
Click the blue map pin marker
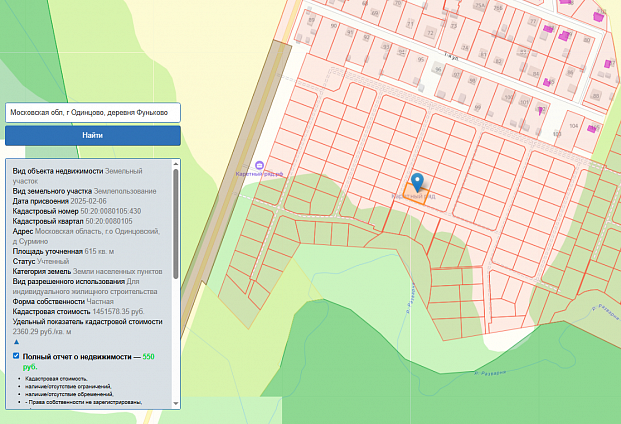pyautogui.click(x=417, y=182)
